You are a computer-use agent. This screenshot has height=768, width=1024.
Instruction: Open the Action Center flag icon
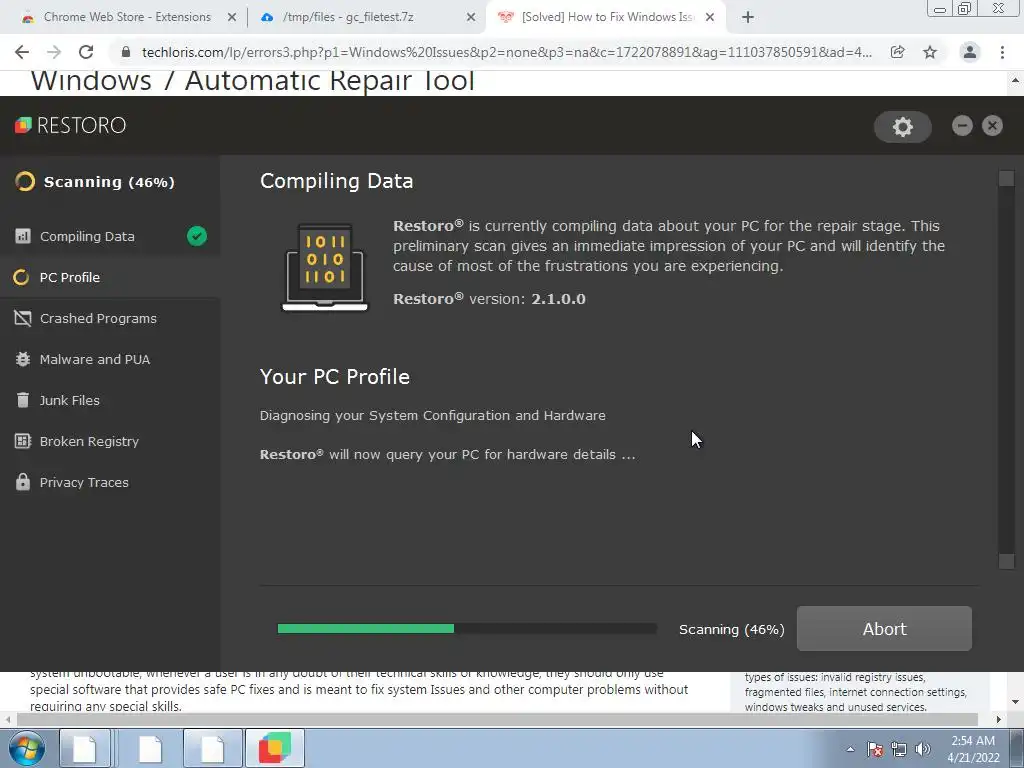[x=875, y=749]
